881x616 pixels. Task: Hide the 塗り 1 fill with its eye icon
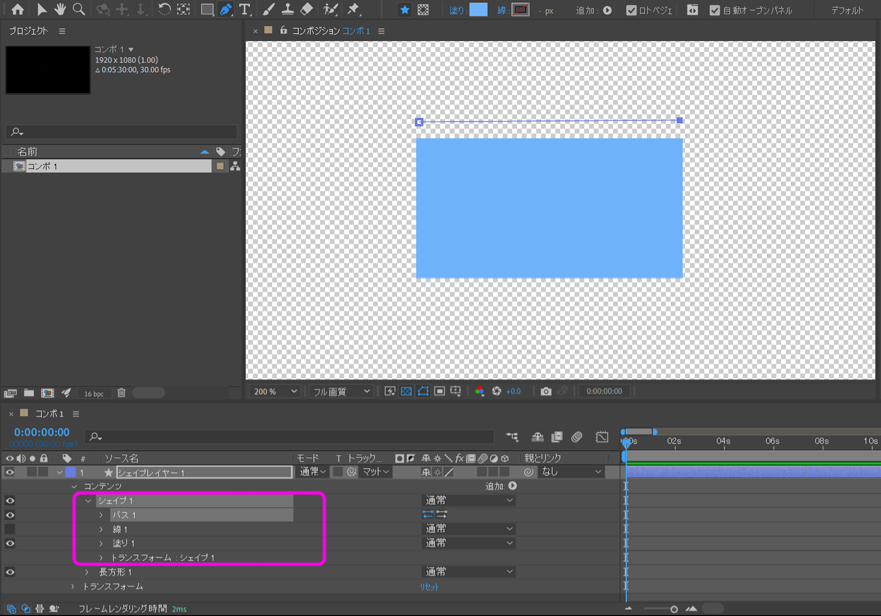point(10,544)
